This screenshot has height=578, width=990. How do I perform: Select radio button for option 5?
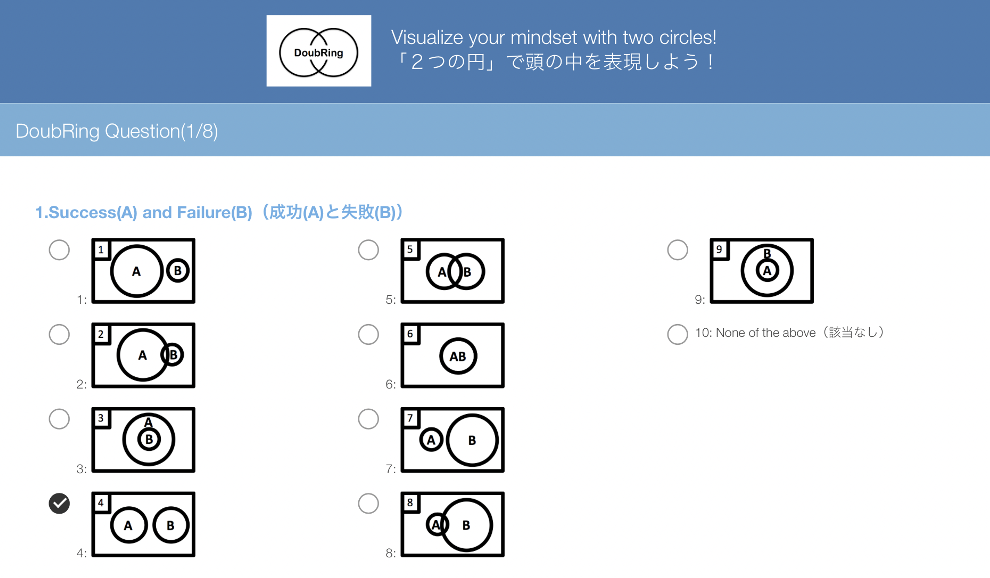click(x=369, y=250)
